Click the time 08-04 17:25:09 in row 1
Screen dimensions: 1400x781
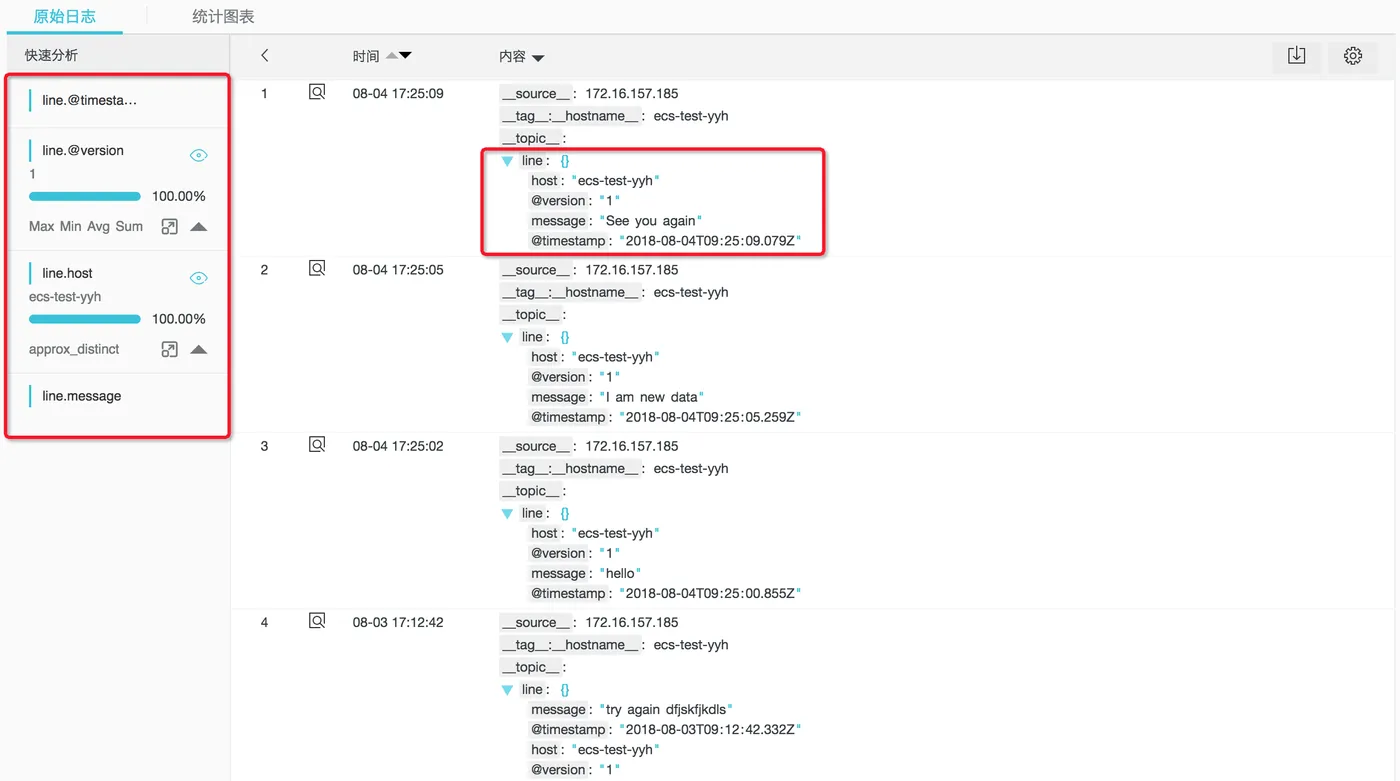pos(398,93)
